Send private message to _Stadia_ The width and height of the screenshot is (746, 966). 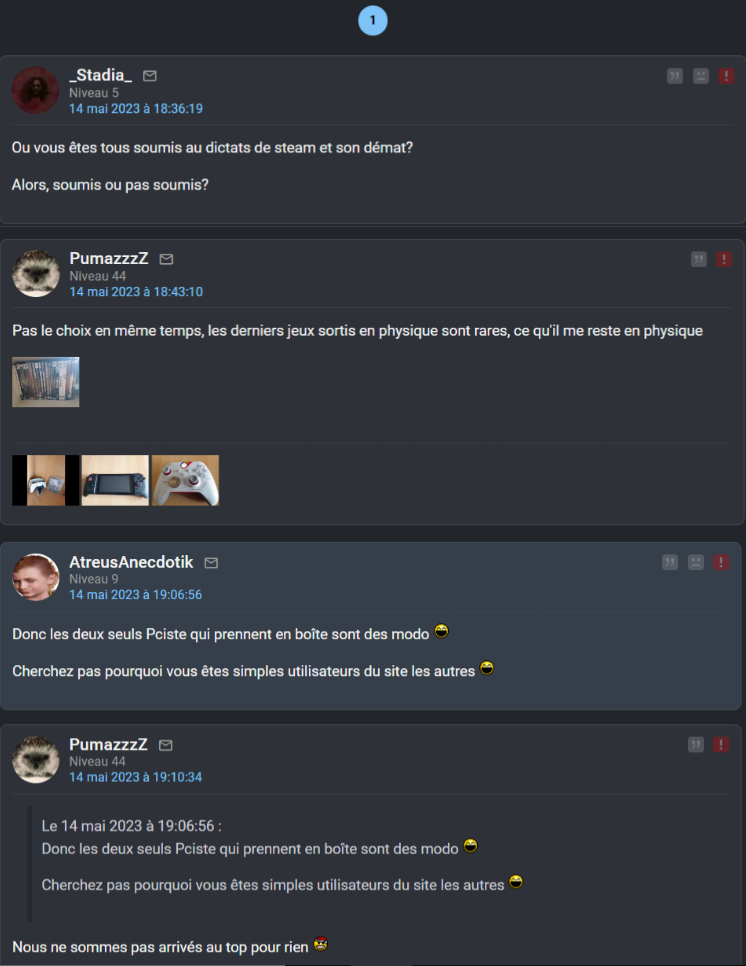coord(150,76)
